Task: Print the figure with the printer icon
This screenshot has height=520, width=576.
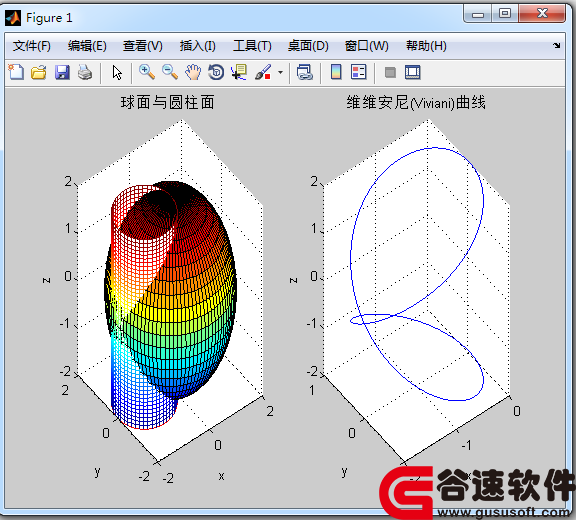Action: click(85, 72)
